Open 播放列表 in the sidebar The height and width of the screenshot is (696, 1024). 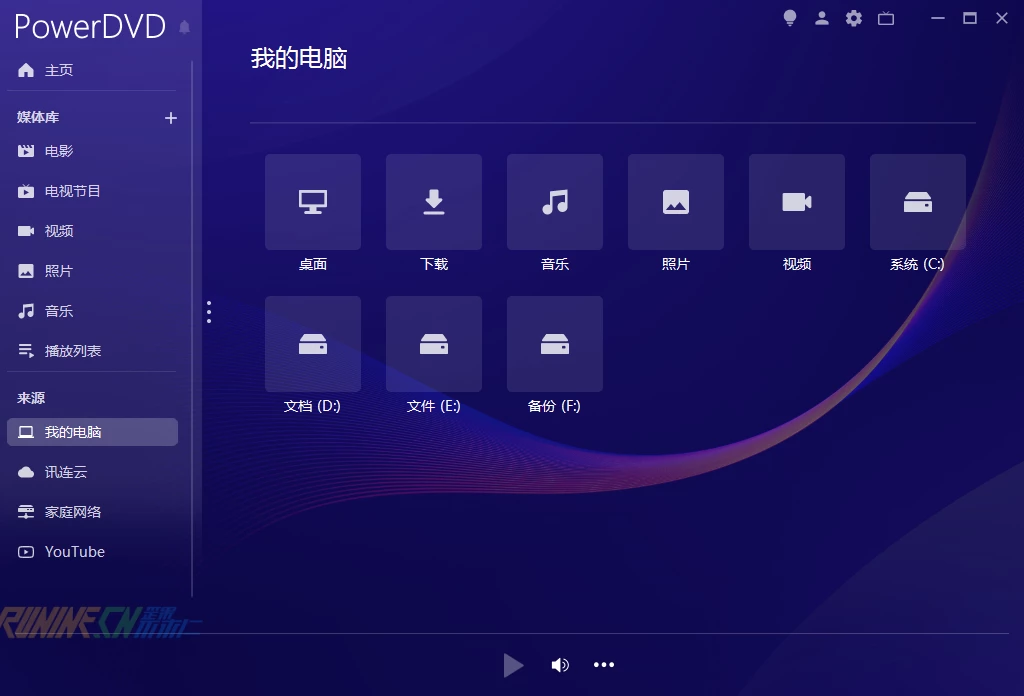(x=72, y=351)
